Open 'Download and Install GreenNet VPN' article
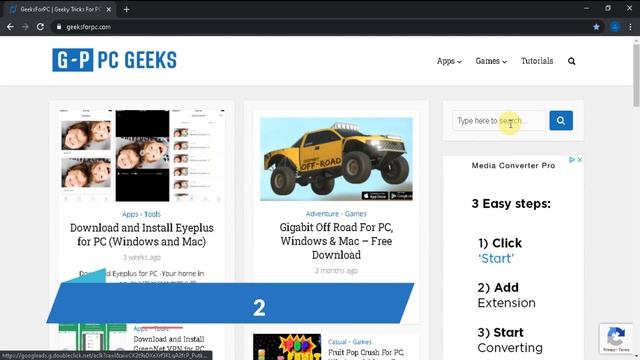Viewport: 640px width, 360px height. [169, 344]
